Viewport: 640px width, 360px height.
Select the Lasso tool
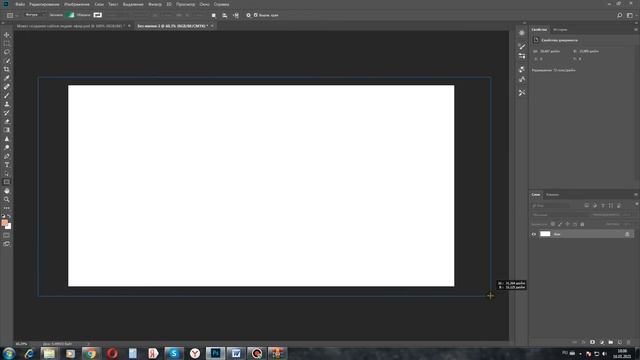pos(7,52)
